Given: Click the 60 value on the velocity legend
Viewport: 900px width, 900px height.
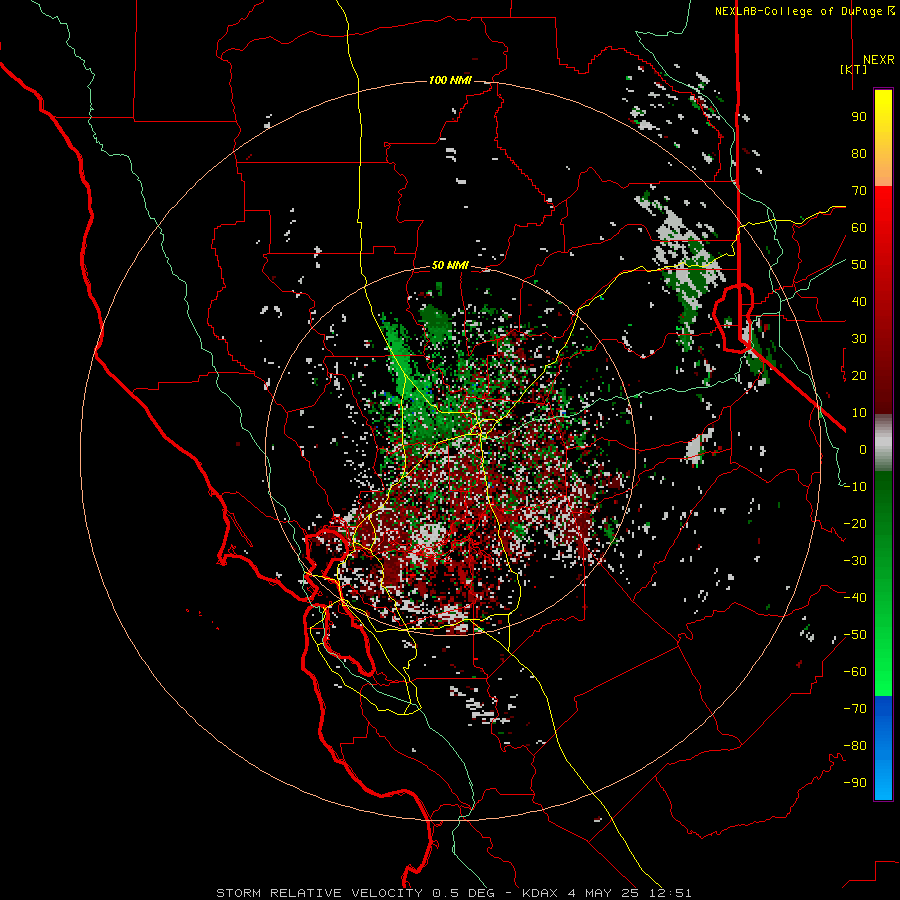Looking at the screenshot, I should coord(859,228).
